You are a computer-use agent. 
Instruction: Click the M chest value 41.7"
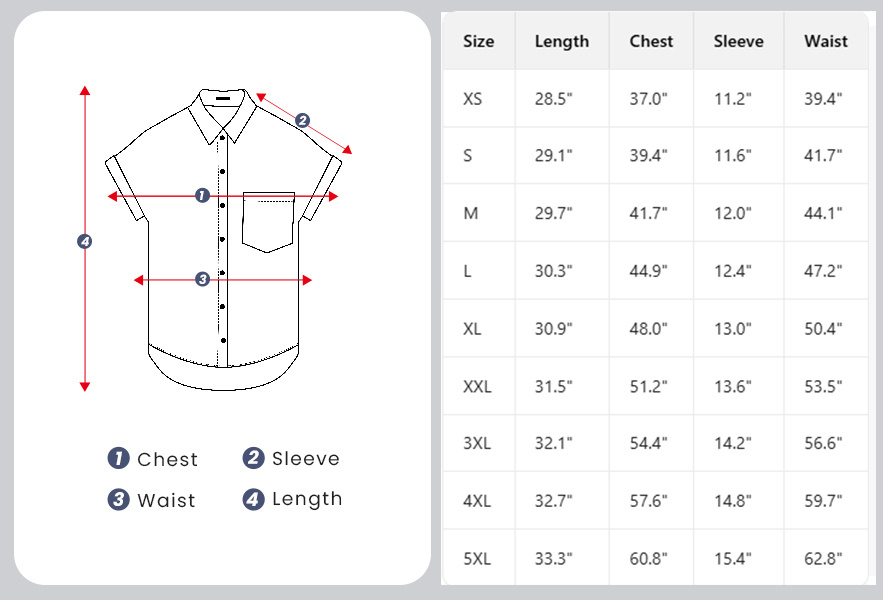click(x=648, y=214)
